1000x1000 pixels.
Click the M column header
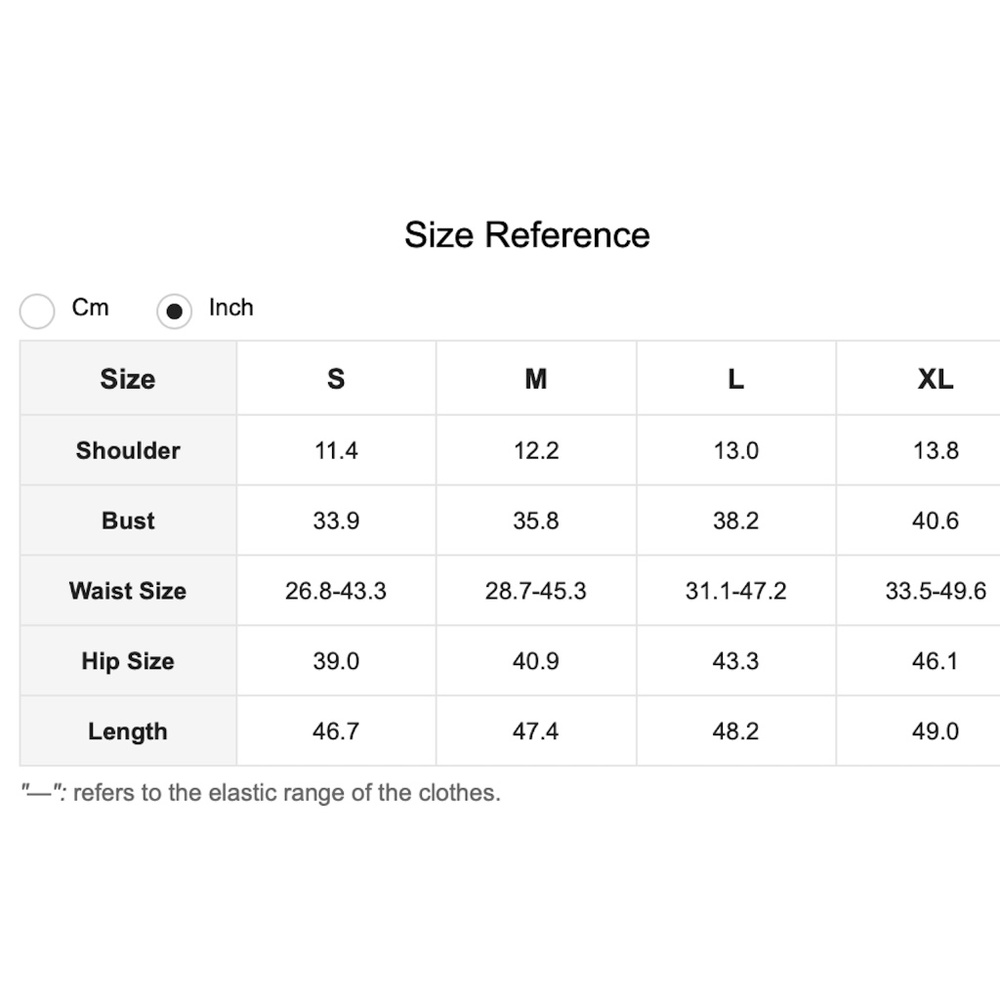[x=536, y=379]
